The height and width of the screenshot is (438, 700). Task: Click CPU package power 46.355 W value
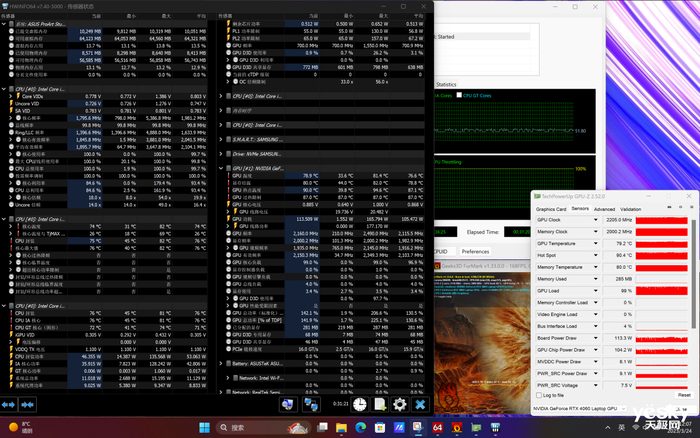(x=91, y=357)
